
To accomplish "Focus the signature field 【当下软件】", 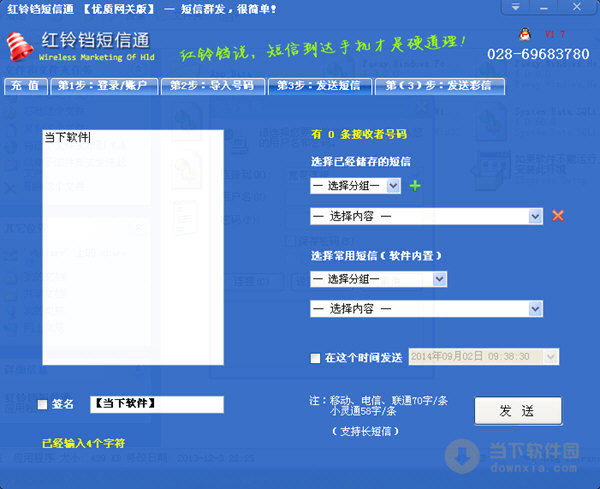I will point(157,404).
